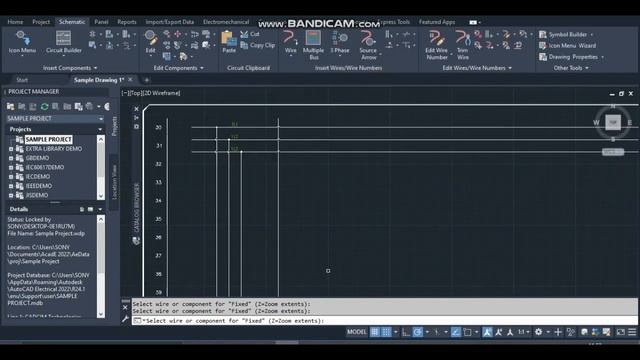This screenshot has height=360, width=640.
Task: Toggle snap mode in status bar
Action: click(386, 332)
